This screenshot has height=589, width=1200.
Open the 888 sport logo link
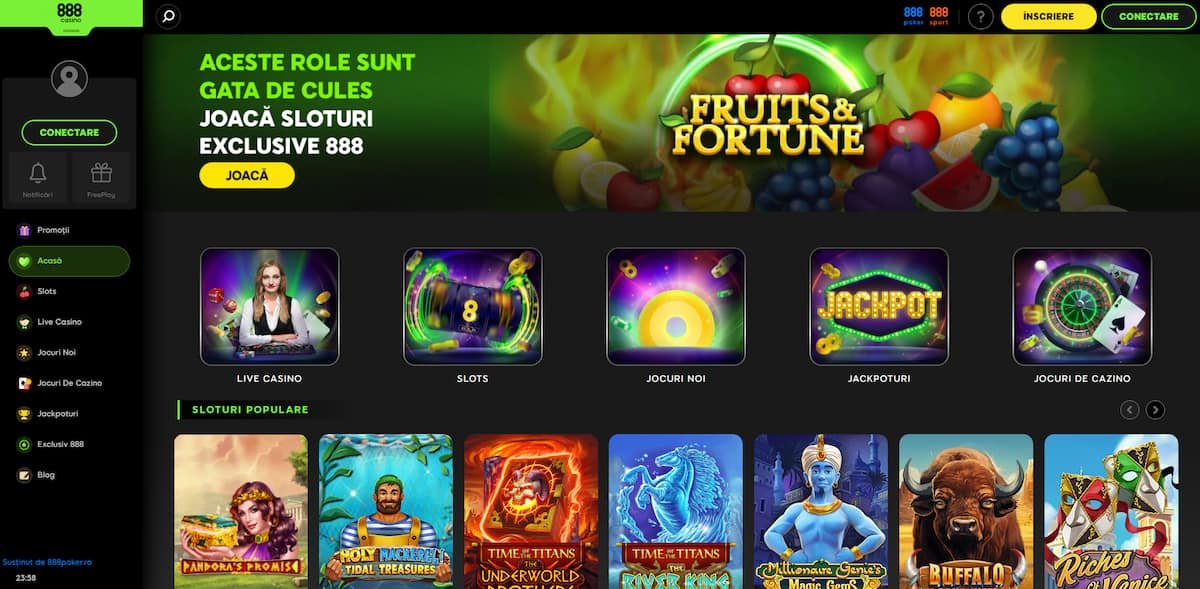(x=938, y=16)
